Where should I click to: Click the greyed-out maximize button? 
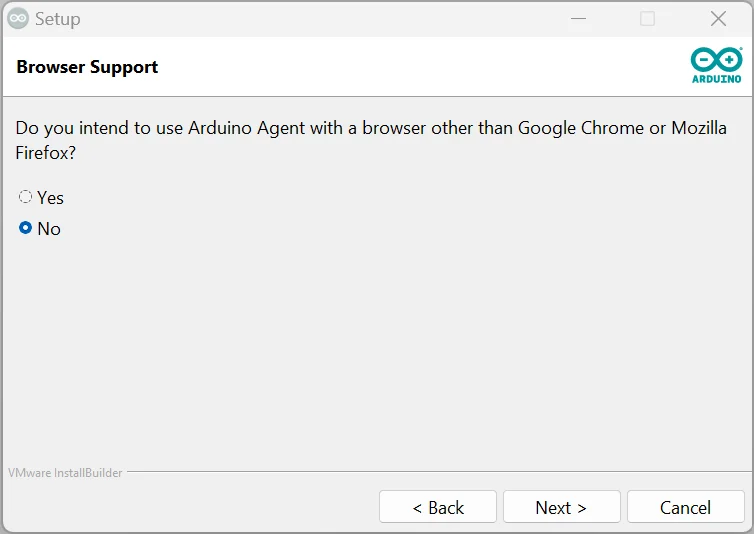[x=647, y=19]
